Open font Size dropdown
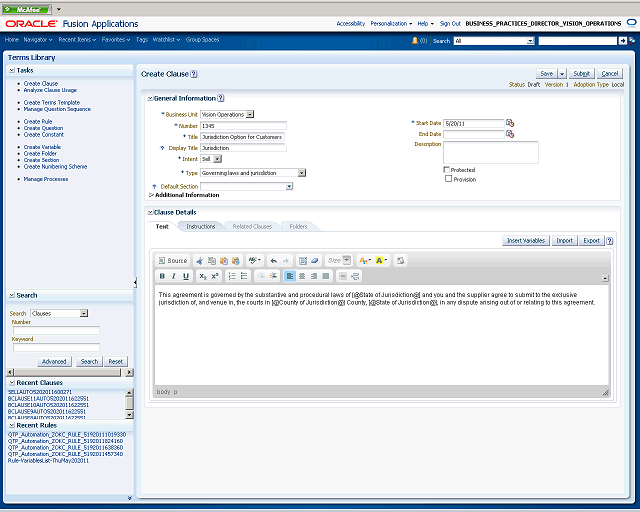Screen dimensions: 640x512 coord(347,260)
